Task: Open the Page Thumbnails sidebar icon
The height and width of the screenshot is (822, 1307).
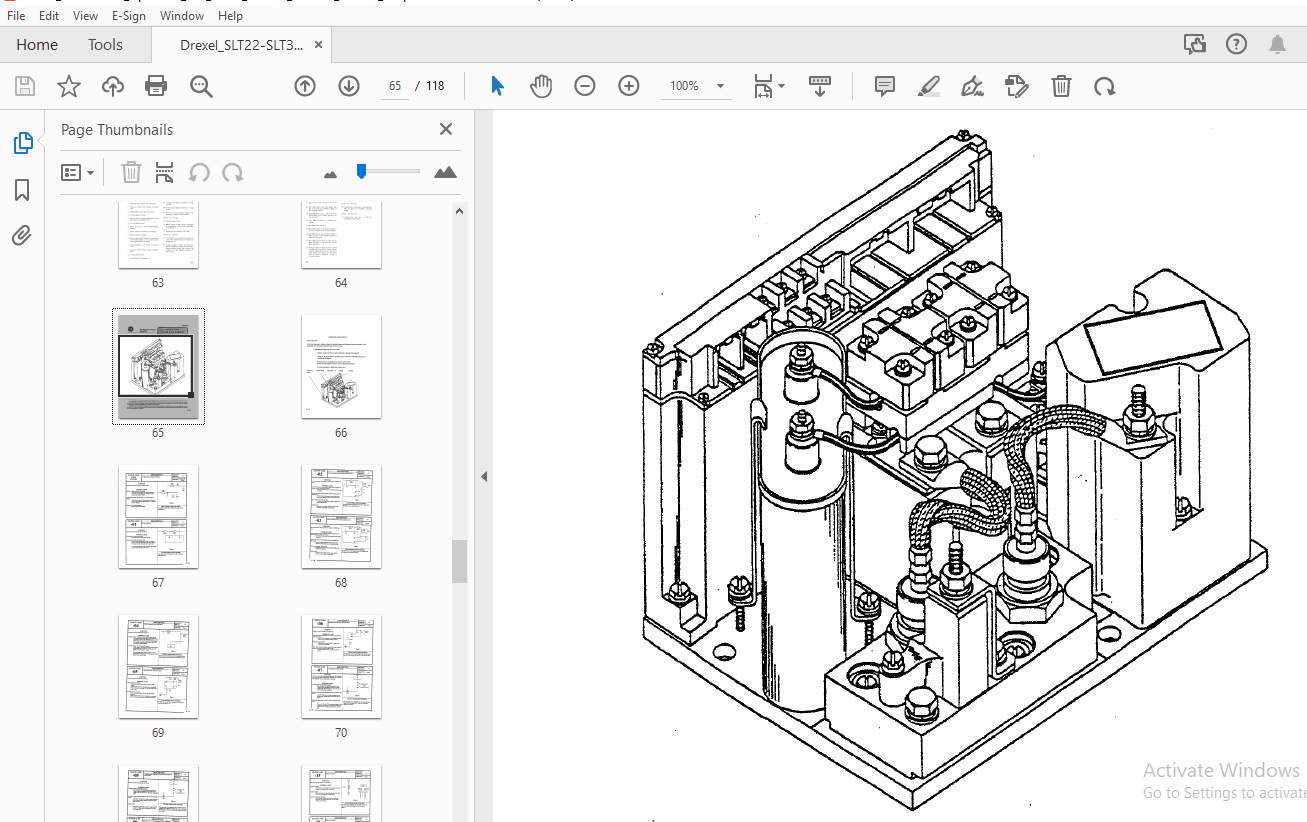Action: click(x=22, y=143)
